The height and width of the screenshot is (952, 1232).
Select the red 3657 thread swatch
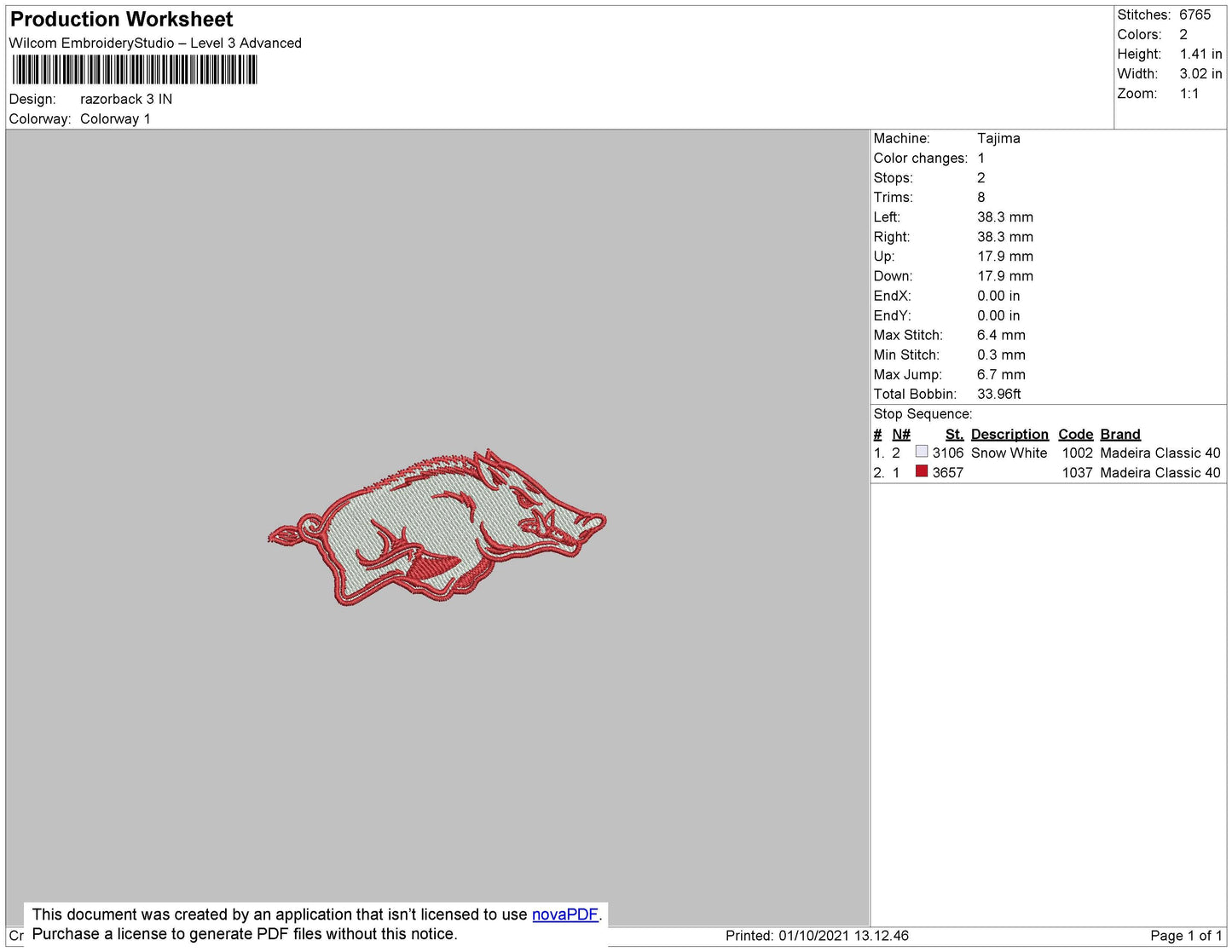(922, 471)
